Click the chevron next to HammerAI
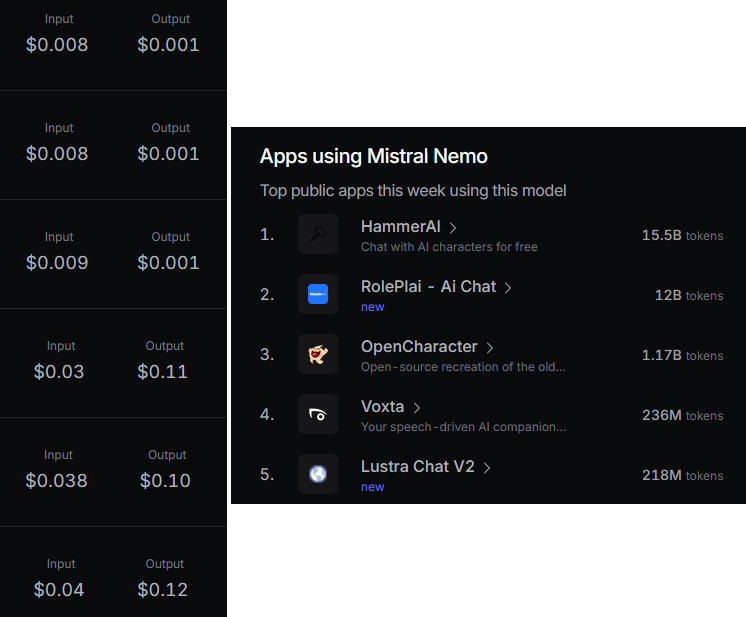 (453, 228)
